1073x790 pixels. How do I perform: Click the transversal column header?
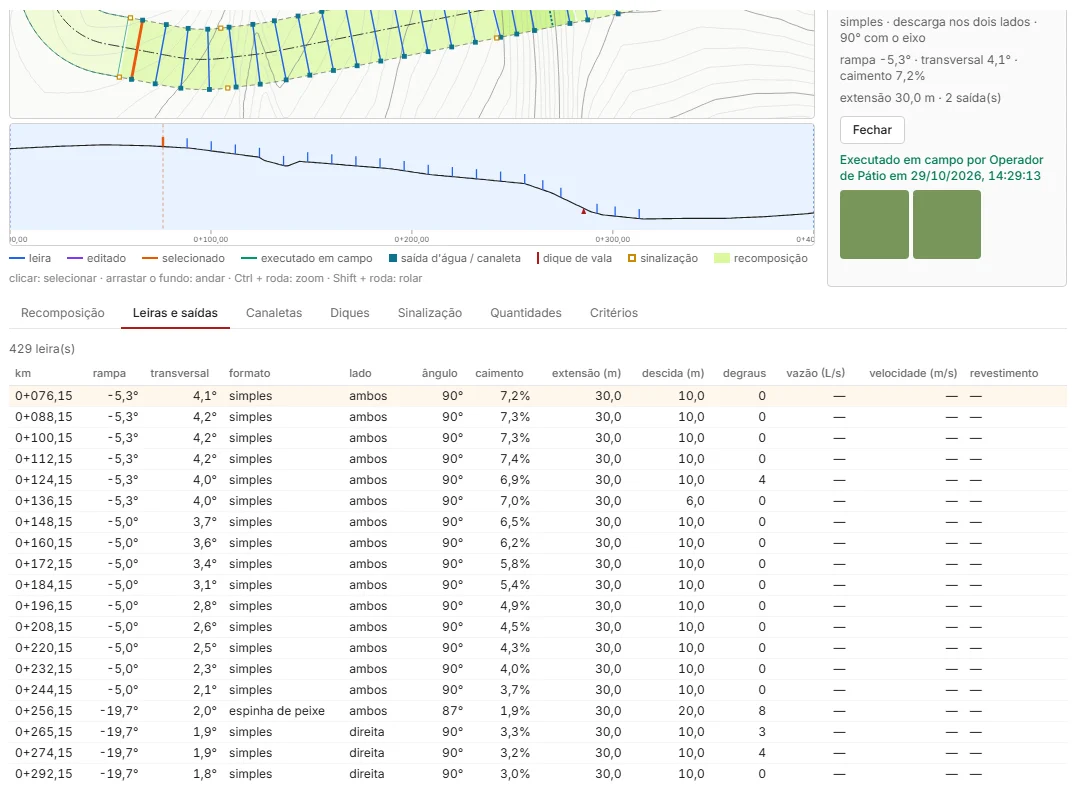coord(179,373)
